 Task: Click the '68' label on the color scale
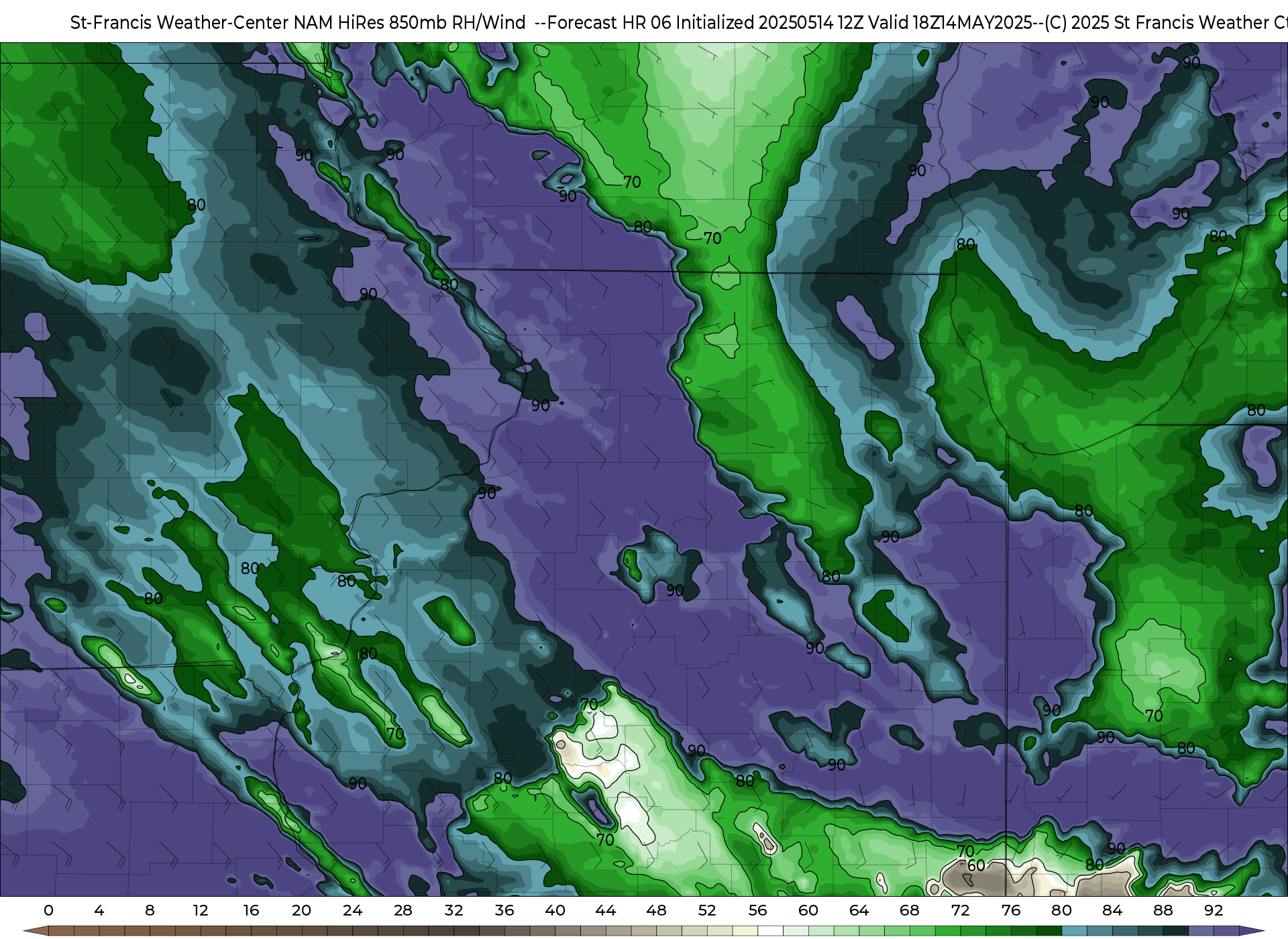point(910,910)
